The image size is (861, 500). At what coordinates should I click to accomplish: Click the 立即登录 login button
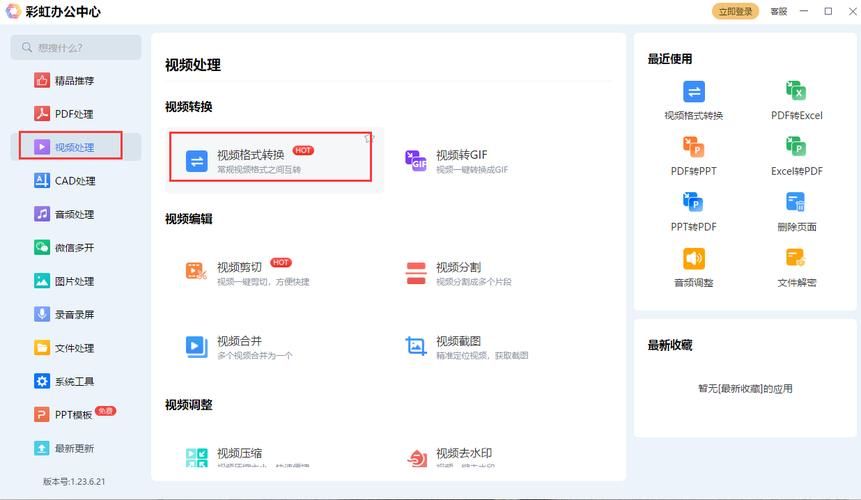736,11
